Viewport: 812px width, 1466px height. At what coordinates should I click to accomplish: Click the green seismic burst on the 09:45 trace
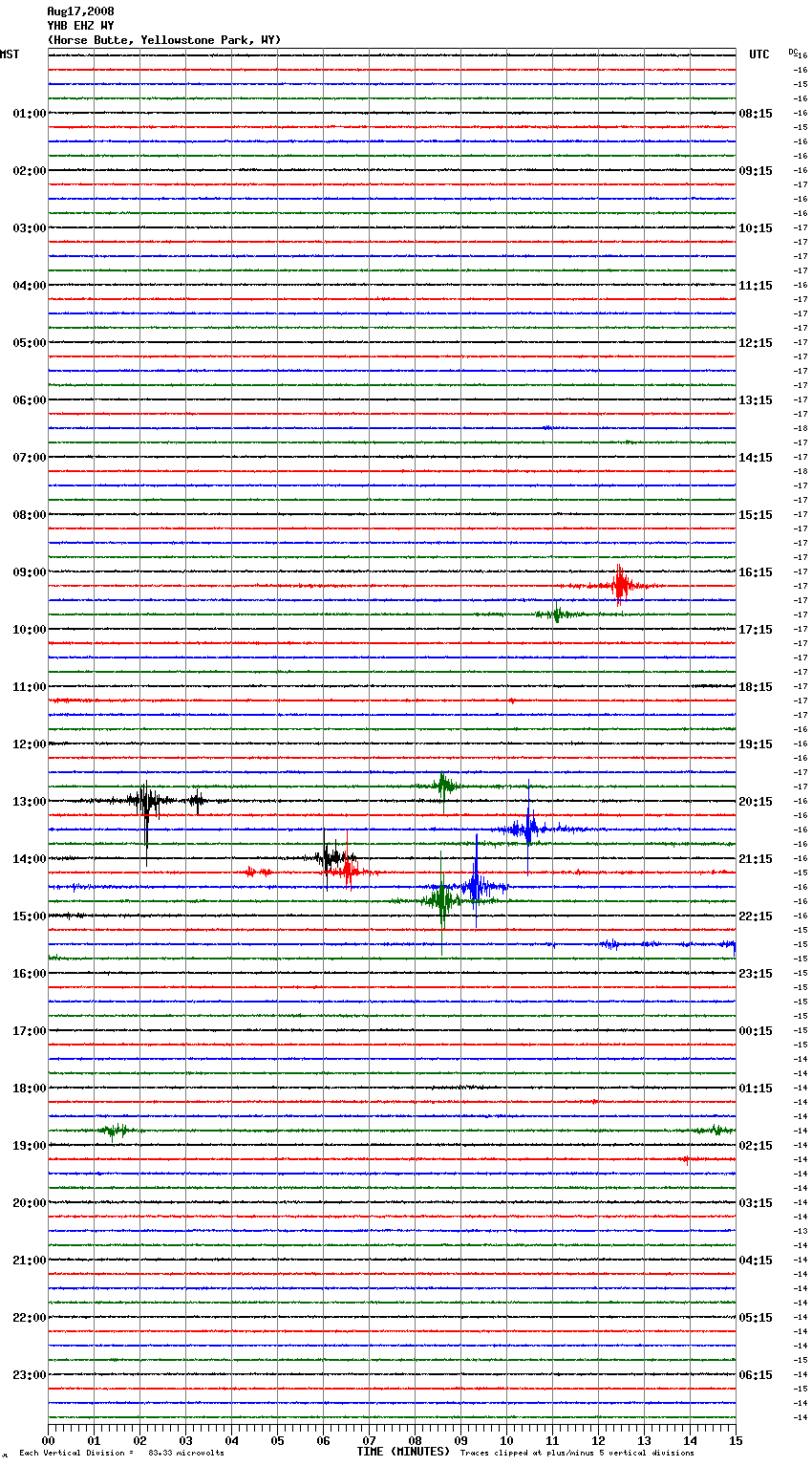point(556,614)
